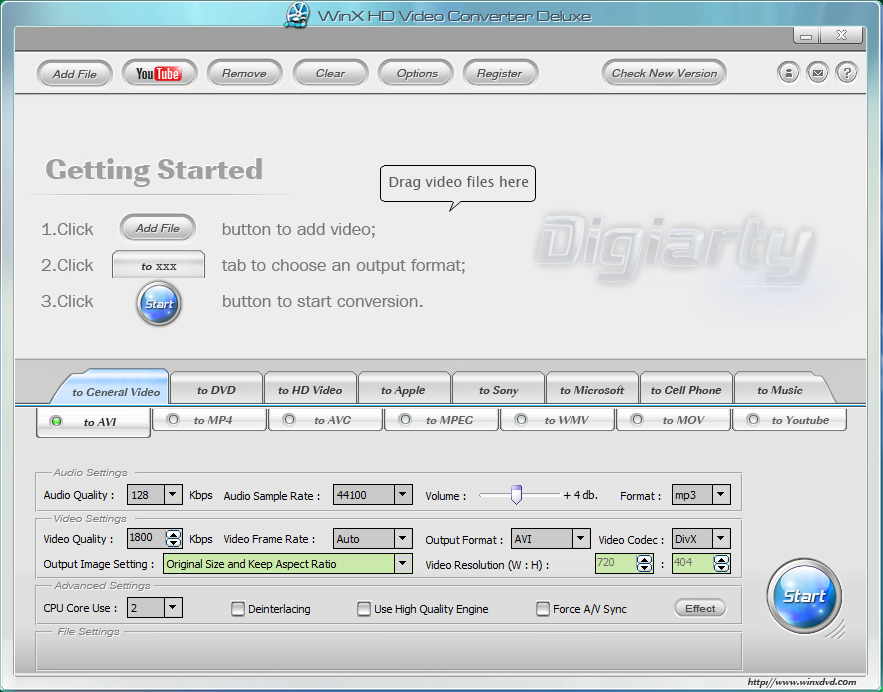883x692 pixels.
Task: Click the Video Resolution width stepper
Action: click(x=644, y=563)
